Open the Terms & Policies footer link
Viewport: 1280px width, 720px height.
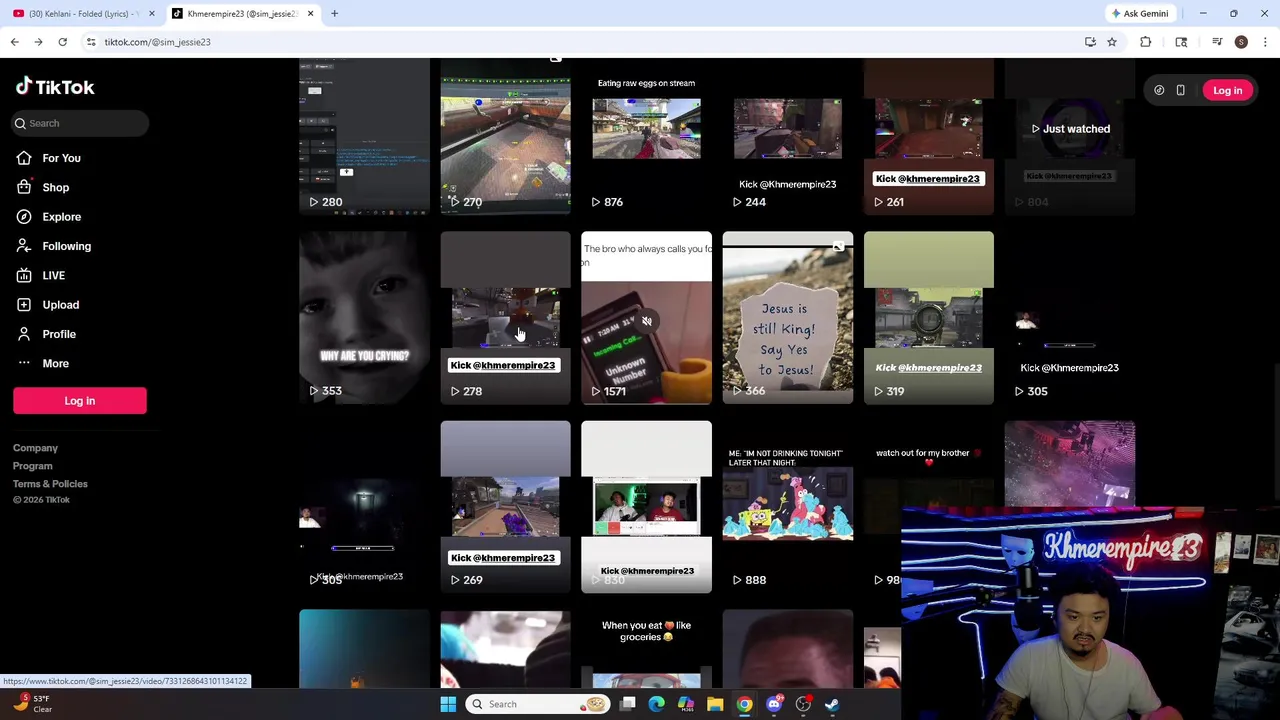[50, 484]
